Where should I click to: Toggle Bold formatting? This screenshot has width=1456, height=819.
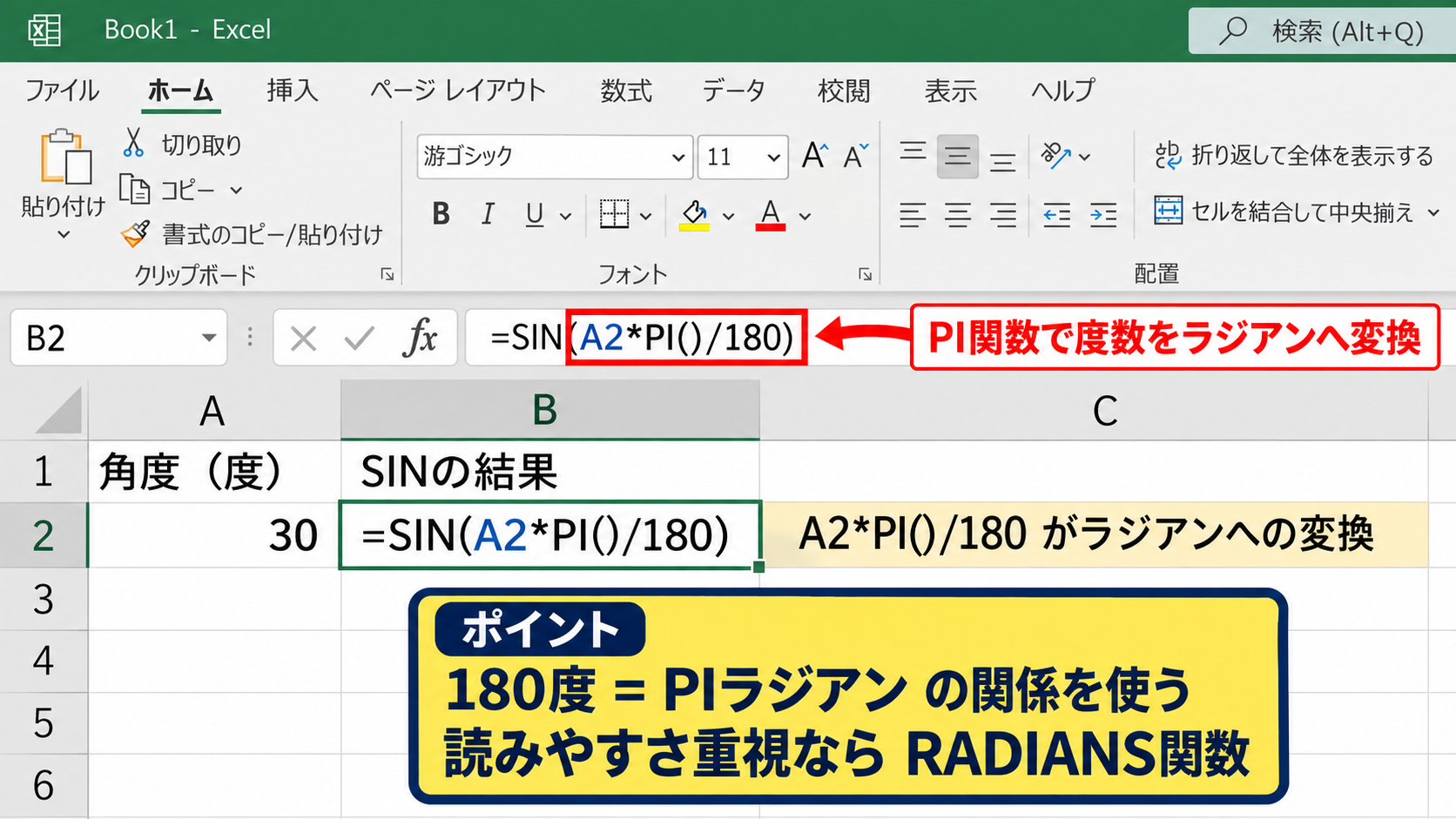click(442, 214)
